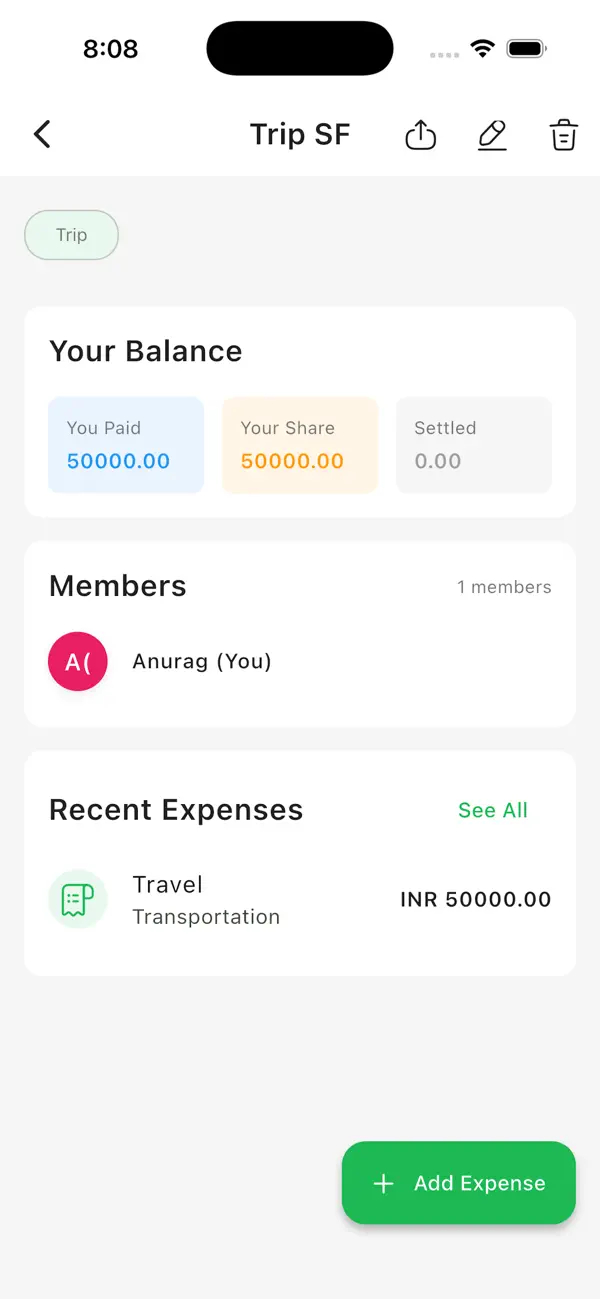Tap the share icon for Trip SF

coord(420,134)
